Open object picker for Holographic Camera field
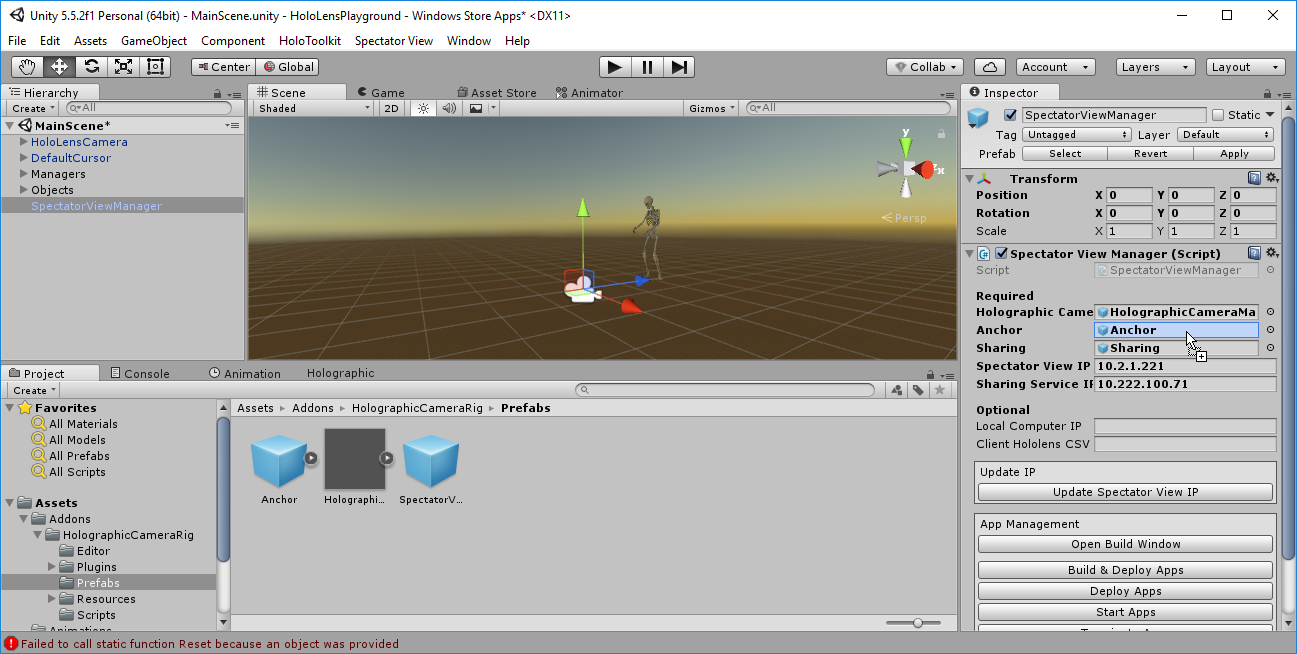Viewport: 1297px width, 654px height. [x=1270, y=312]
